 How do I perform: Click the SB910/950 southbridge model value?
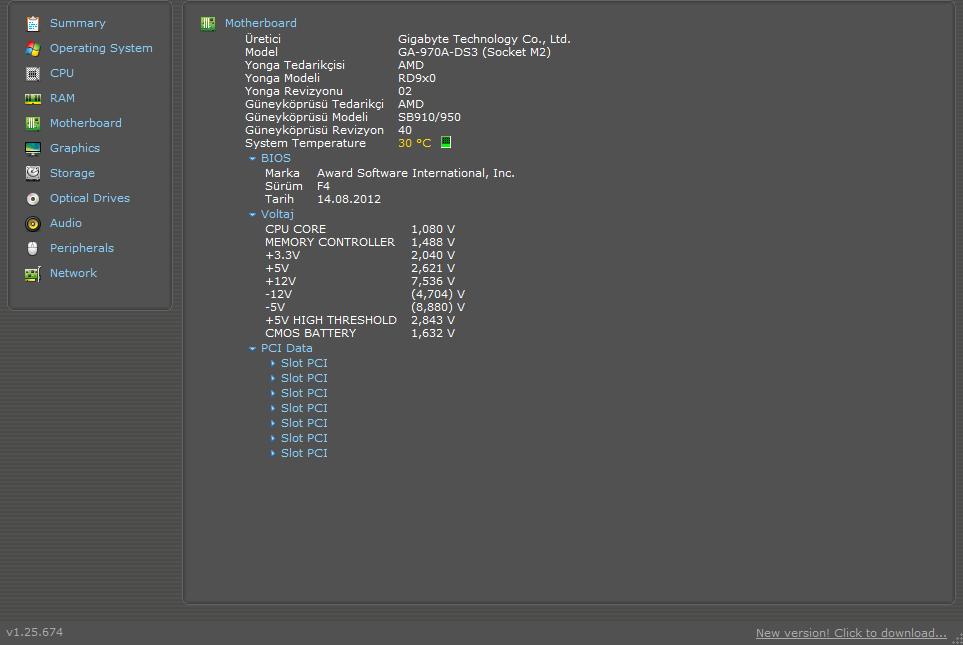point(429,117)
